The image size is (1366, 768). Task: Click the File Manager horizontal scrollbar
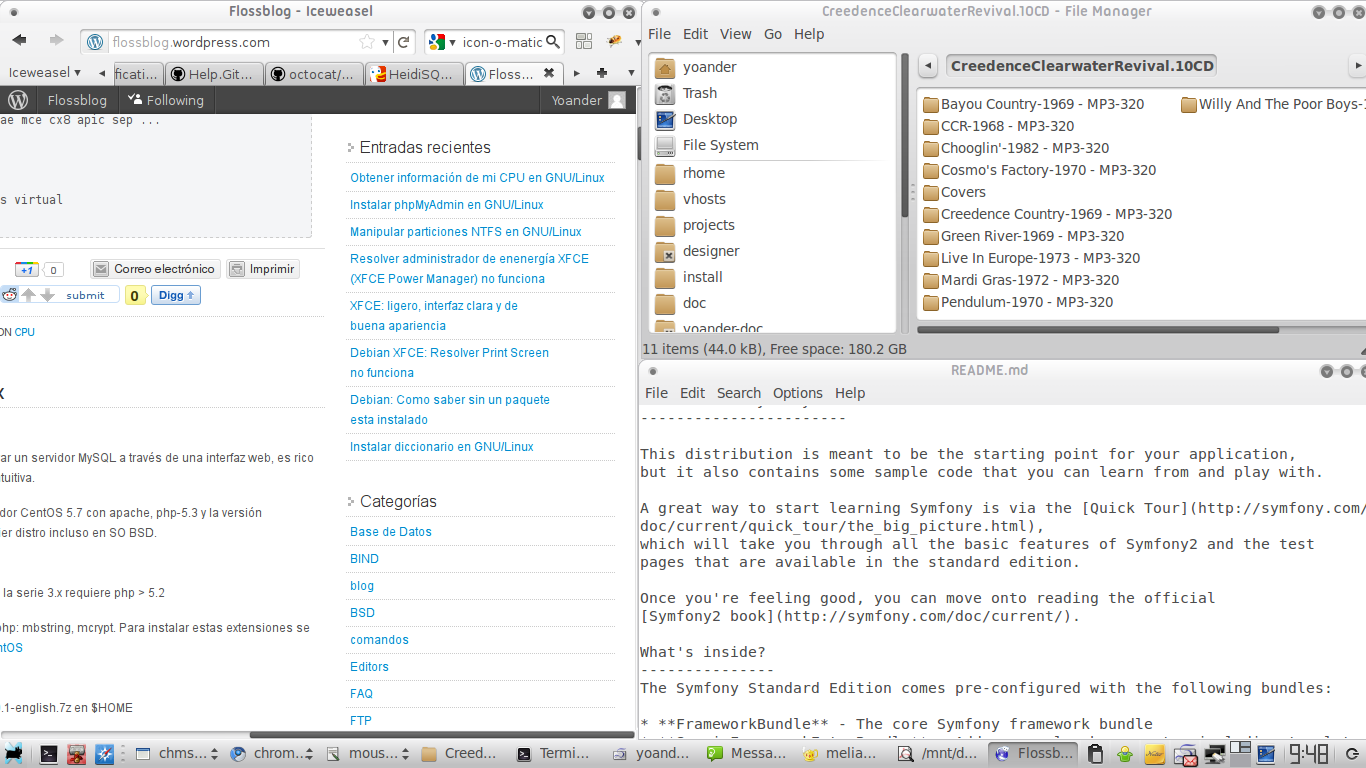tap(1097, 329)
